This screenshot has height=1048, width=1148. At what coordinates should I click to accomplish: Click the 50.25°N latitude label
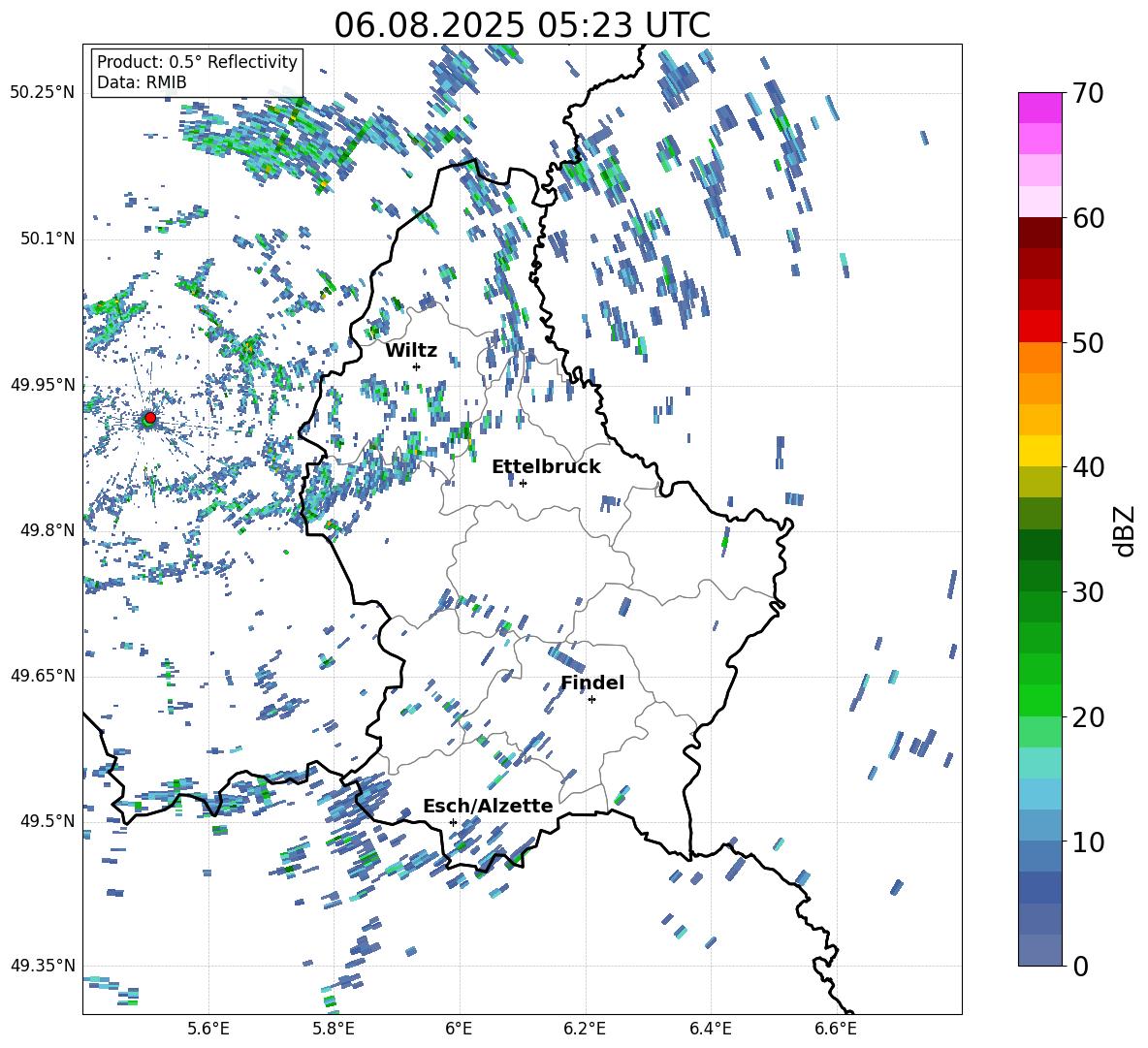point(43,93)
